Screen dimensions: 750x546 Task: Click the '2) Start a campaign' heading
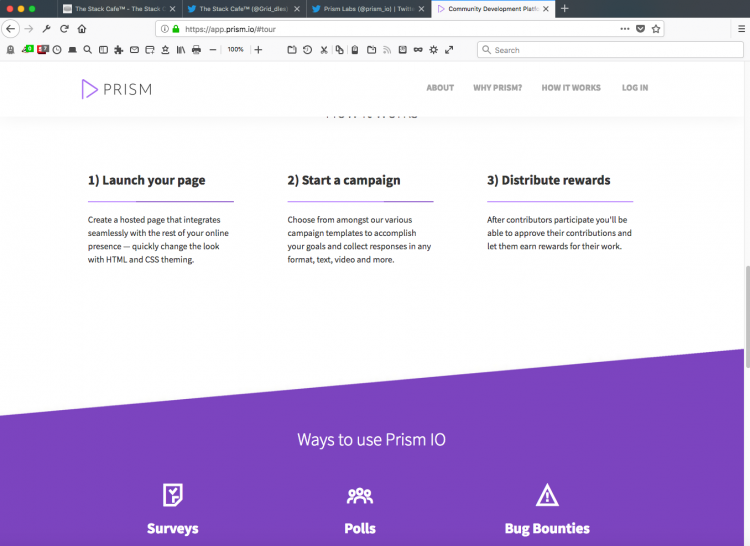pyautogui.click(x=344, y=180)
